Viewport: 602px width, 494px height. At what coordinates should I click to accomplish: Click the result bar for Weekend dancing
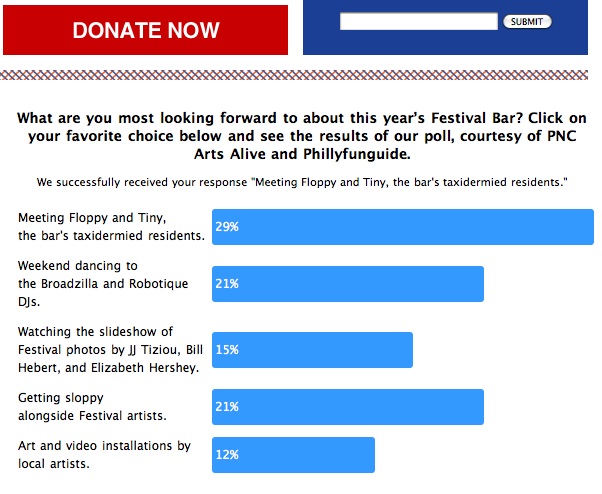coord(347,284)
